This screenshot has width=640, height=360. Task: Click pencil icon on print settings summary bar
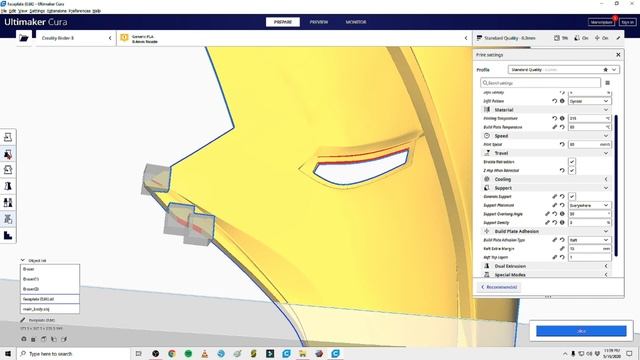[x=618, y=38]
